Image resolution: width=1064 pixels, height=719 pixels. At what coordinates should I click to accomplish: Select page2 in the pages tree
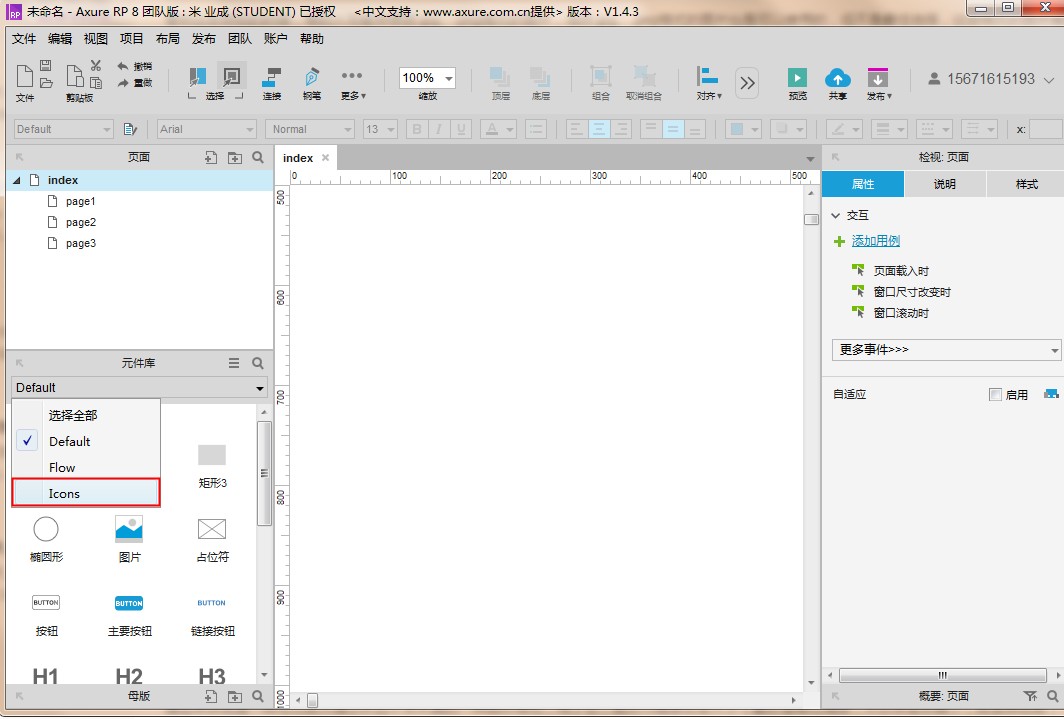point(80,222)
